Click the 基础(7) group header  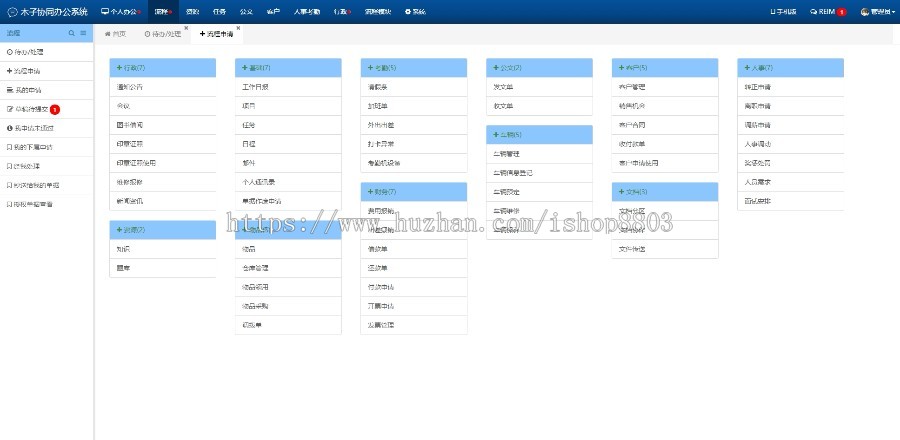pos(288,68)
